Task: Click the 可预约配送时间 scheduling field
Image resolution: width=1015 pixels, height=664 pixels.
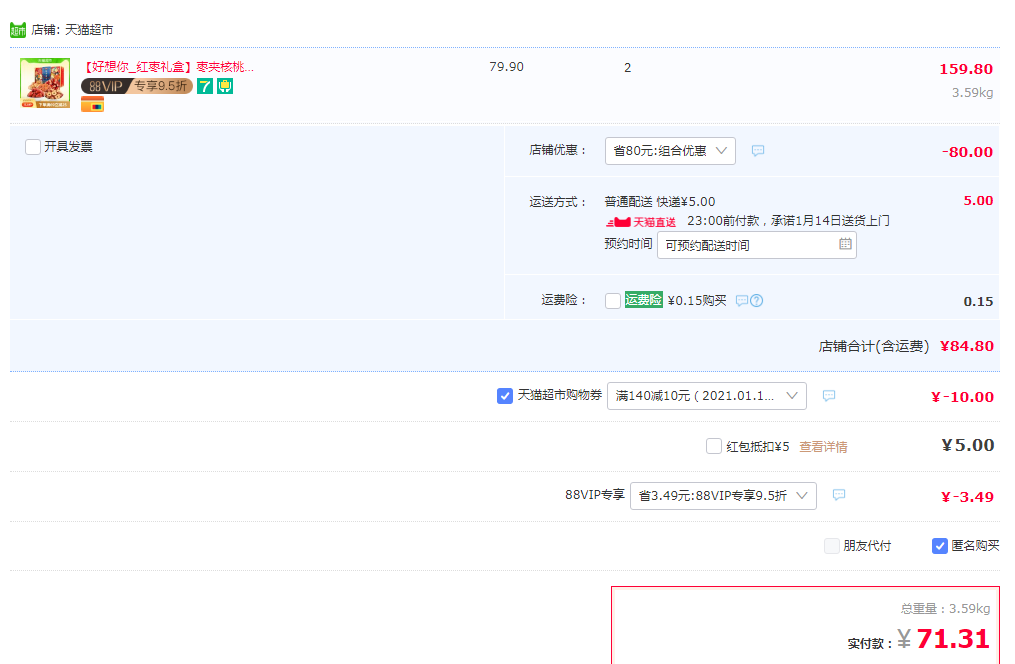Action: (x=757, y=245)
